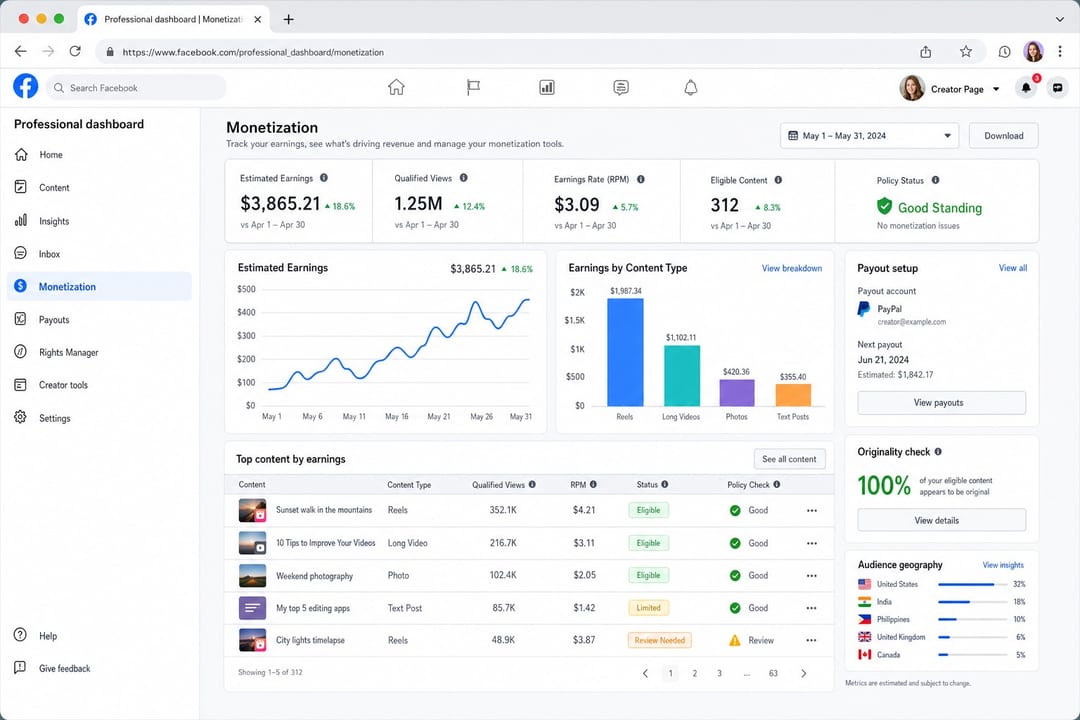
Task: Click the Facebook logo icon
Action: click(25, 87)
